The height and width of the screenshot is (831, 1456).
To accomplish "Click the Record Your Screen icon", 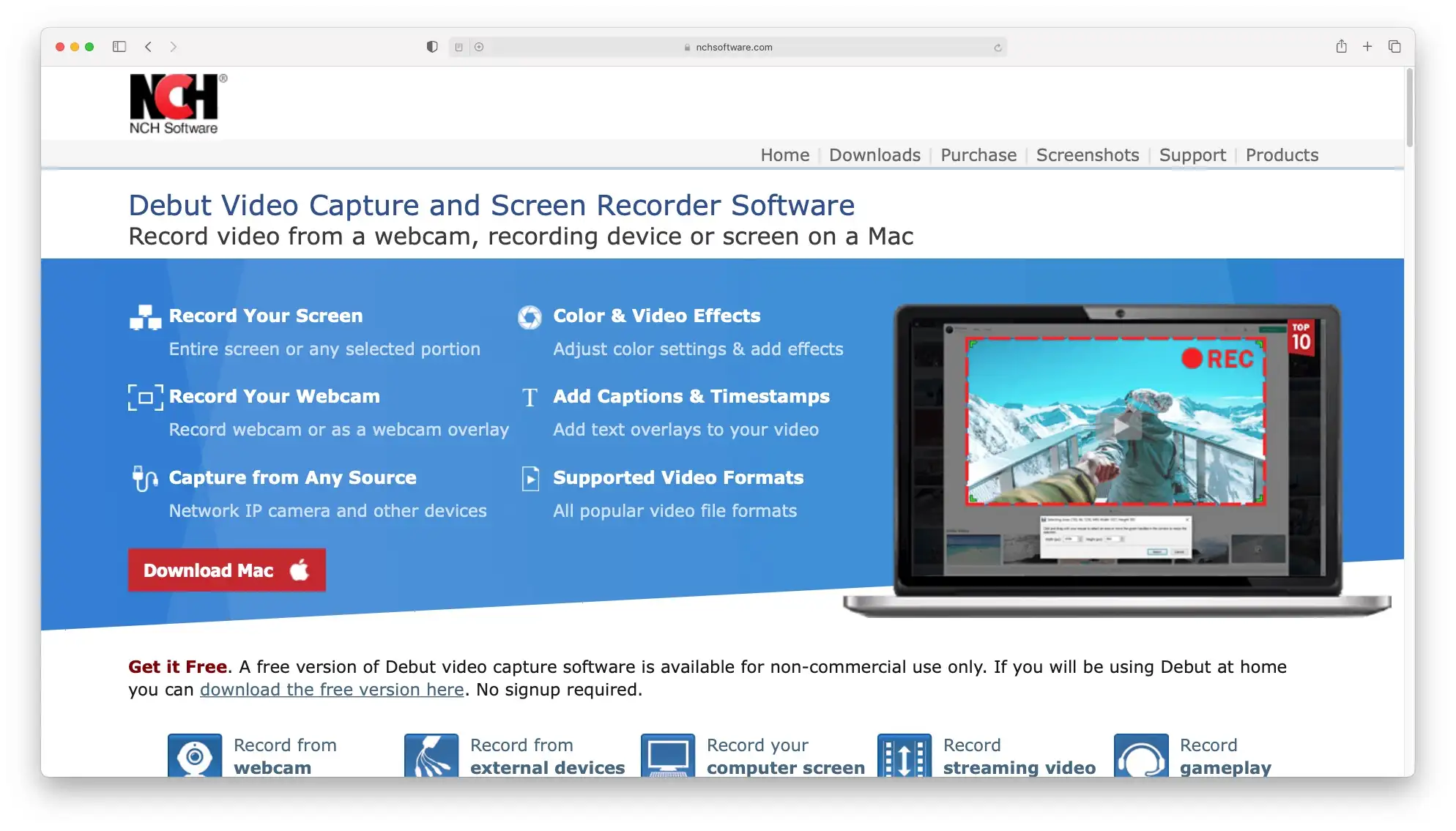I will (x=144, y=315).
